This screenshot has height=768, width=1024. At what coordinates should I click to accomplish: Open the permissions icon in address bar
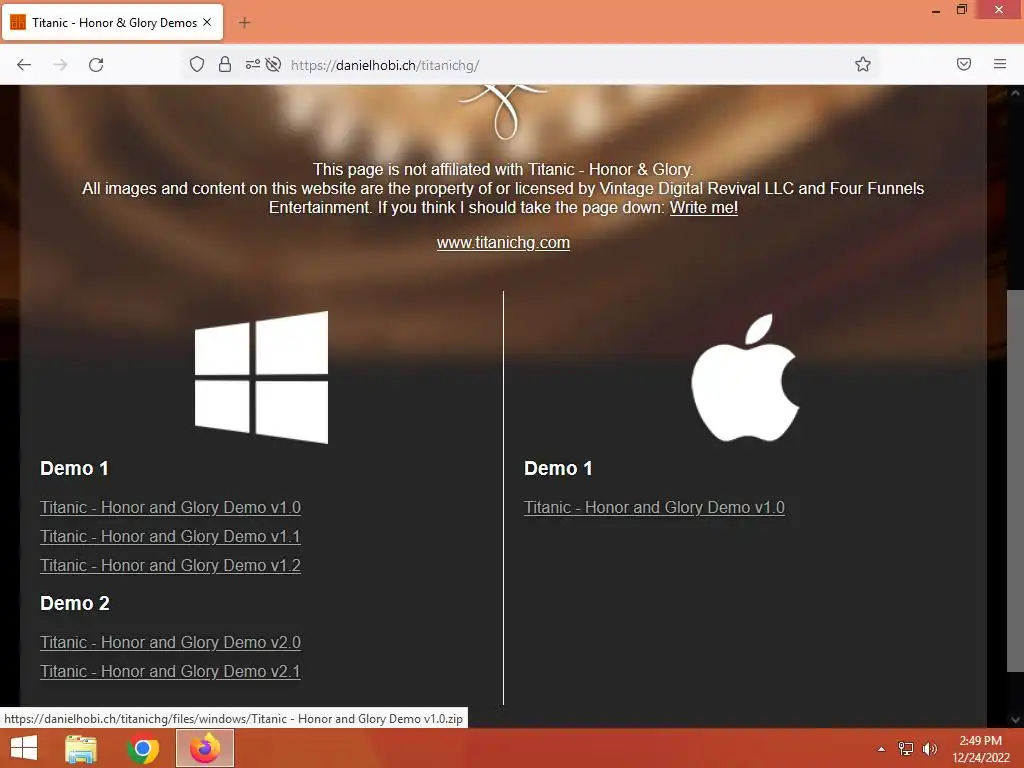pos(252,64)
